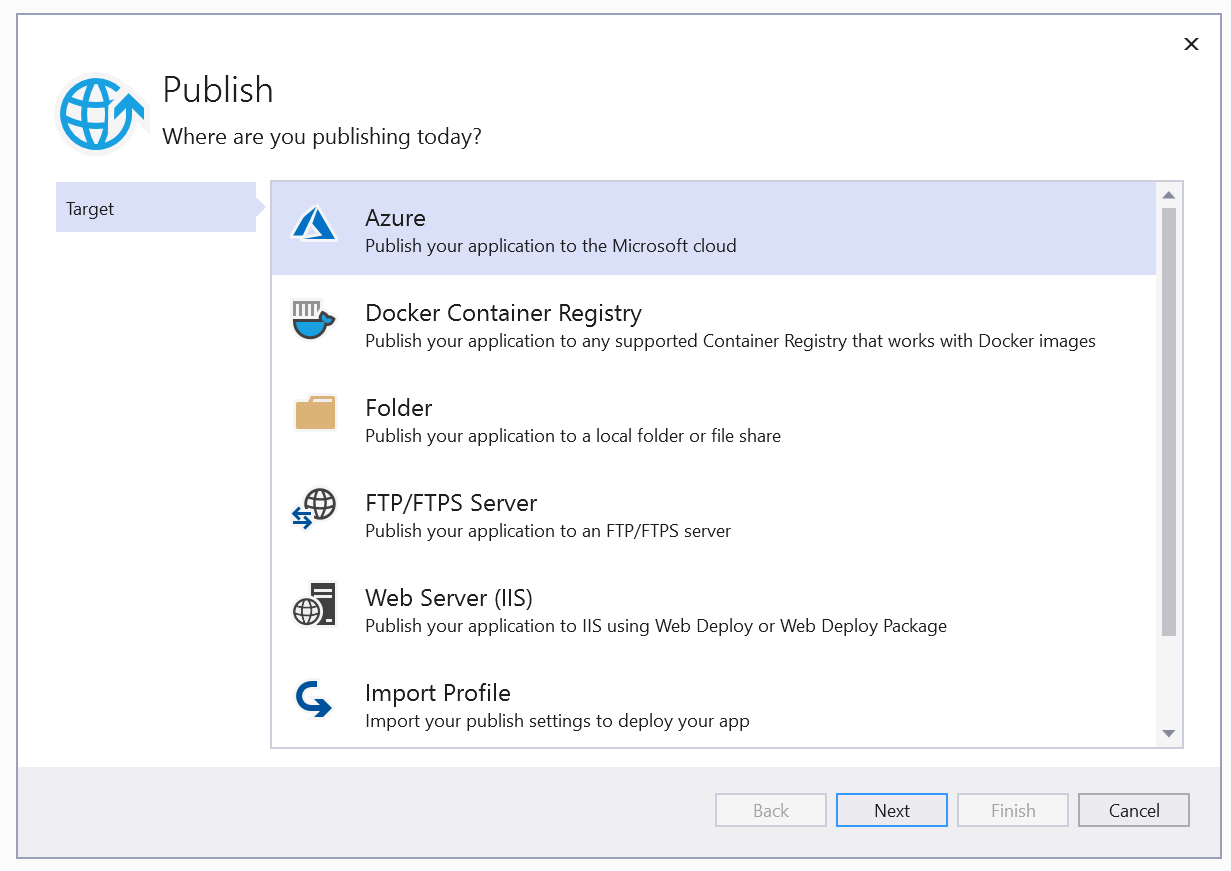The image size is (1231, 871).
Task: Click the Finish button
Action: [x=1012, y=810]
